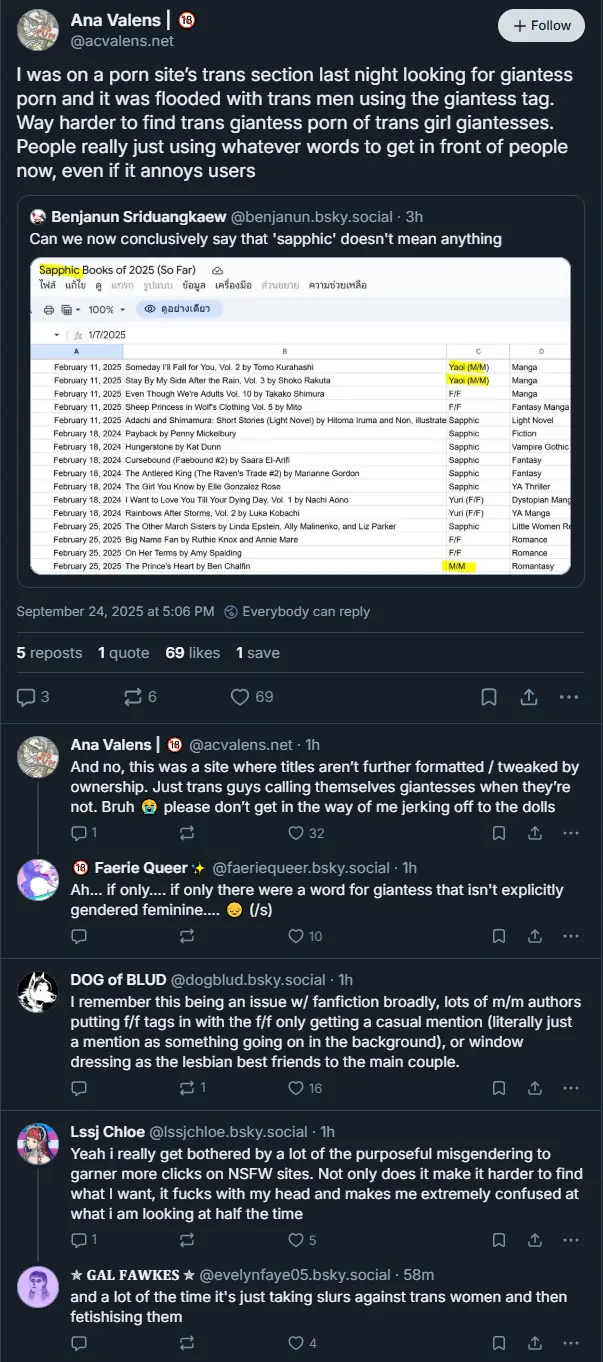Open Ana Valens' profile avatar at top
The height and width of the screenshot is (1362, 603).
(38, 30)
